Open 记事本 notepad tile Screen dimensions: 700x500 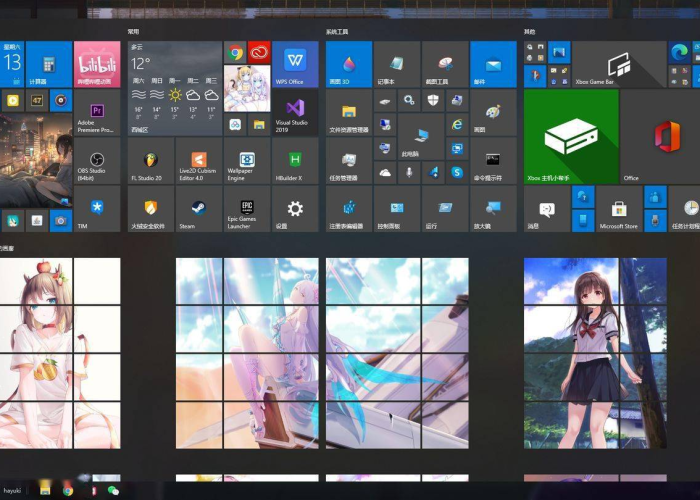click(397, 64)
